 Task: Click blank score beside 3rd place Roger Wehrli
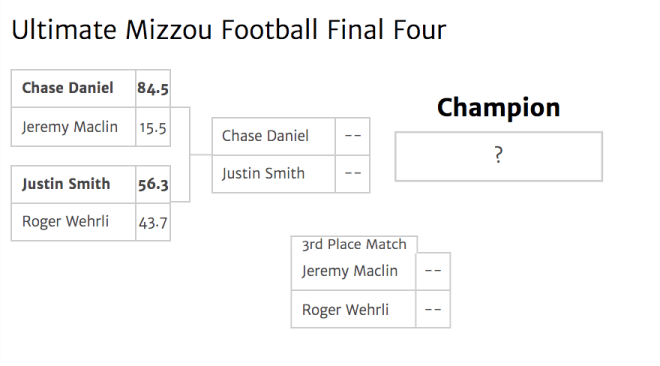click(433, 309)
